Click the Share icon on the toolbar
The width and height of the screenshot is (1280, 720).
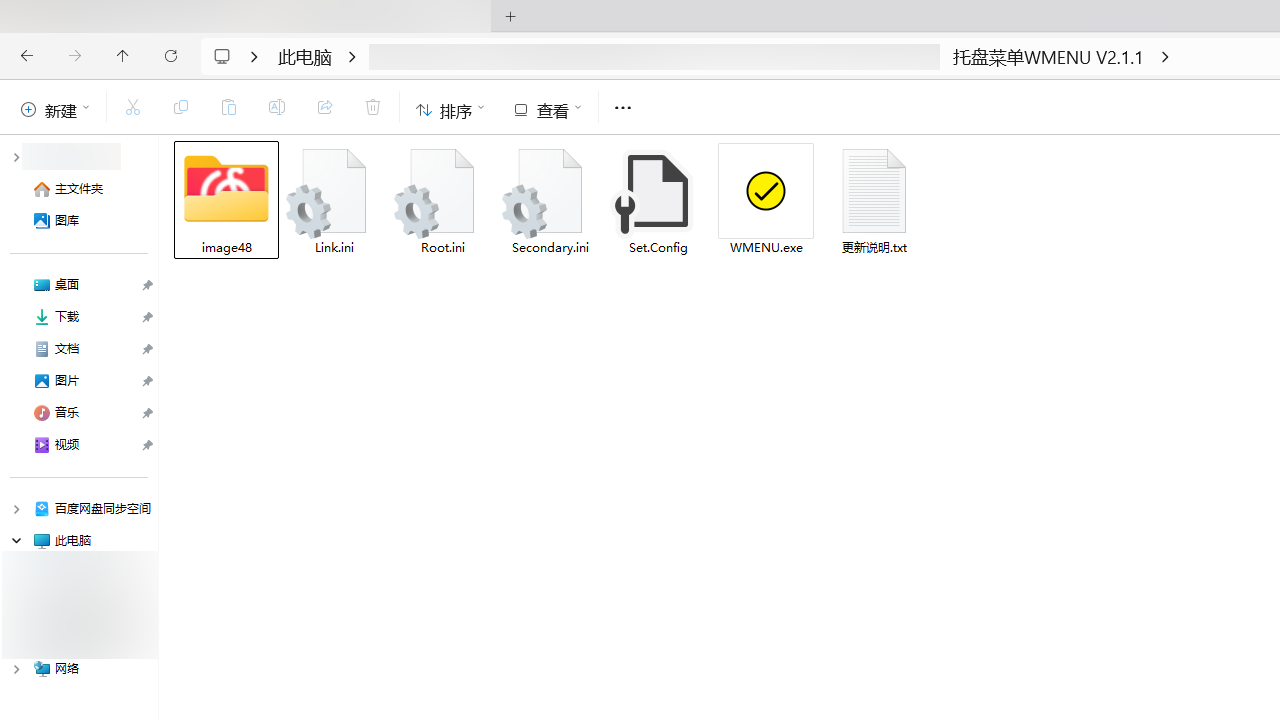[324, 107]
